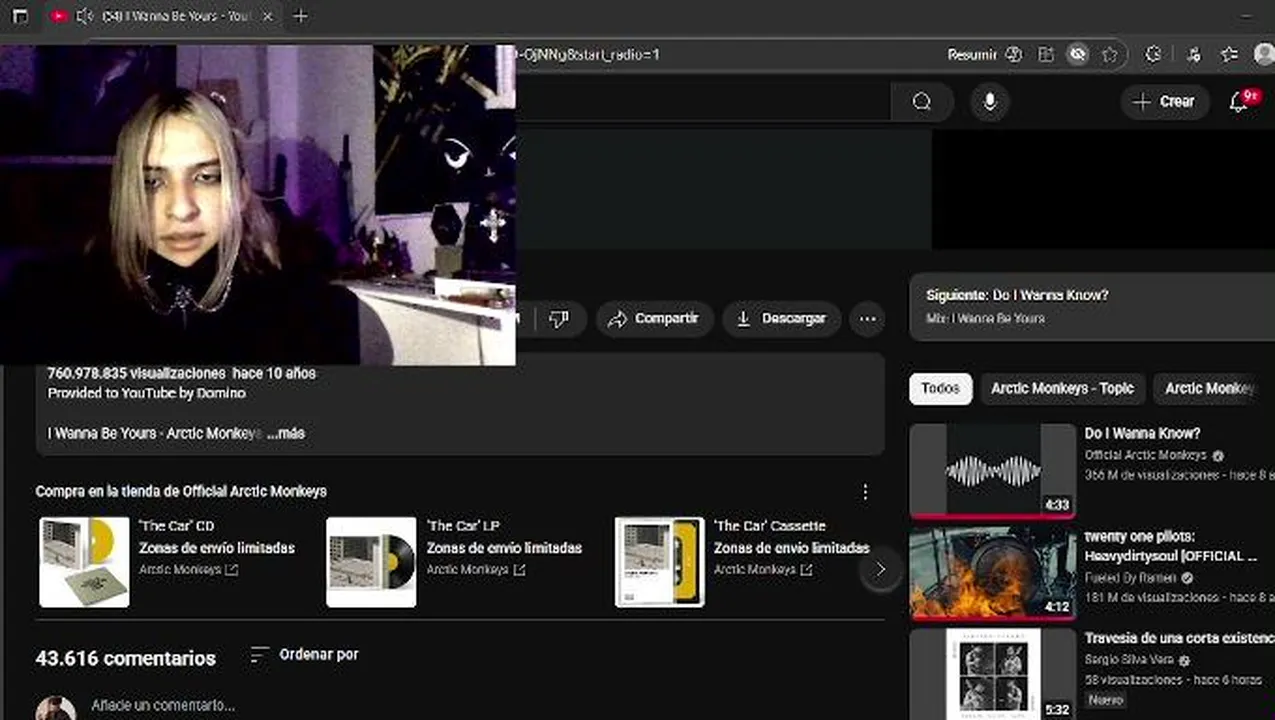Play Travesia de una corta existencia thumbnail
Image resolution: width=1275 pixels, height=720 pixels.
(992, 674)
